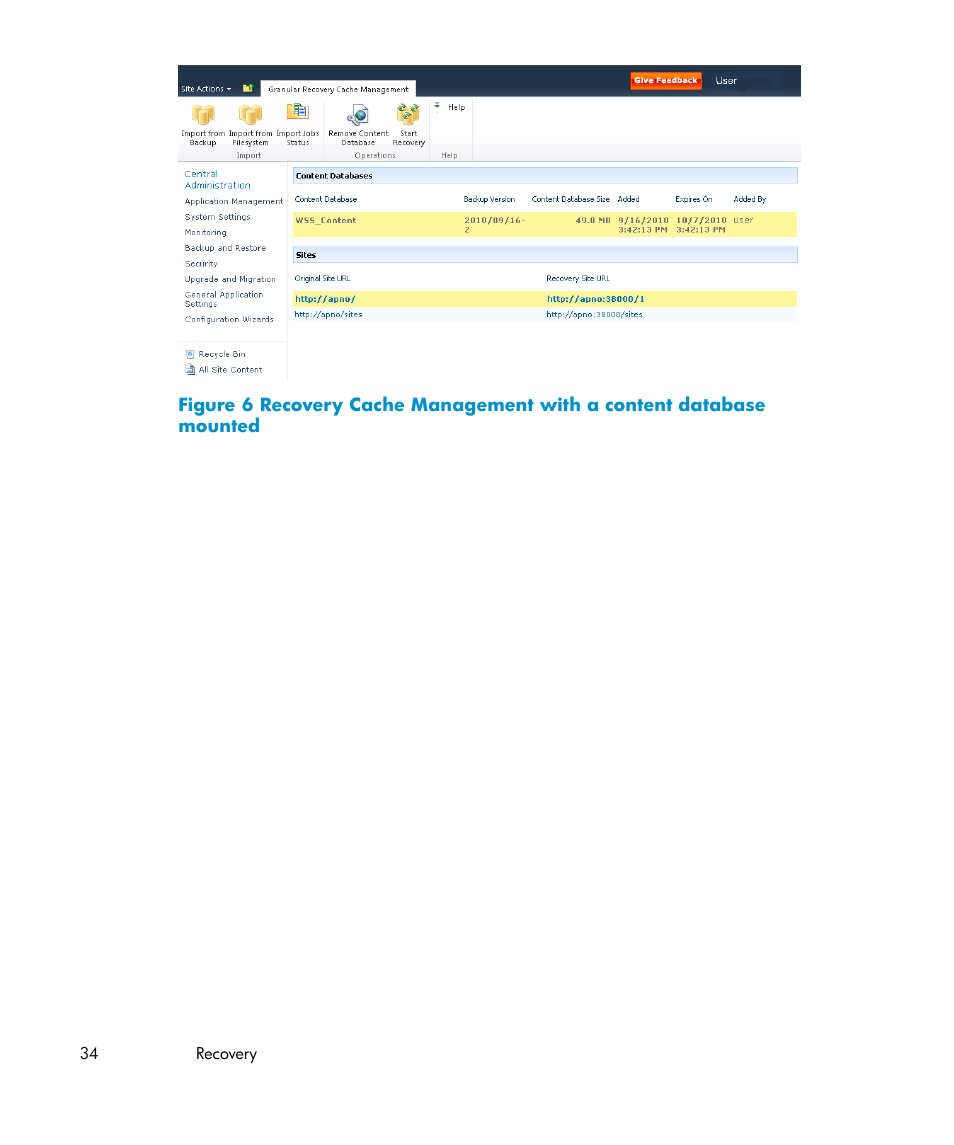Click the Sites section header
The width and height of the screenshot is (954, 1145).
click(545, 255)
